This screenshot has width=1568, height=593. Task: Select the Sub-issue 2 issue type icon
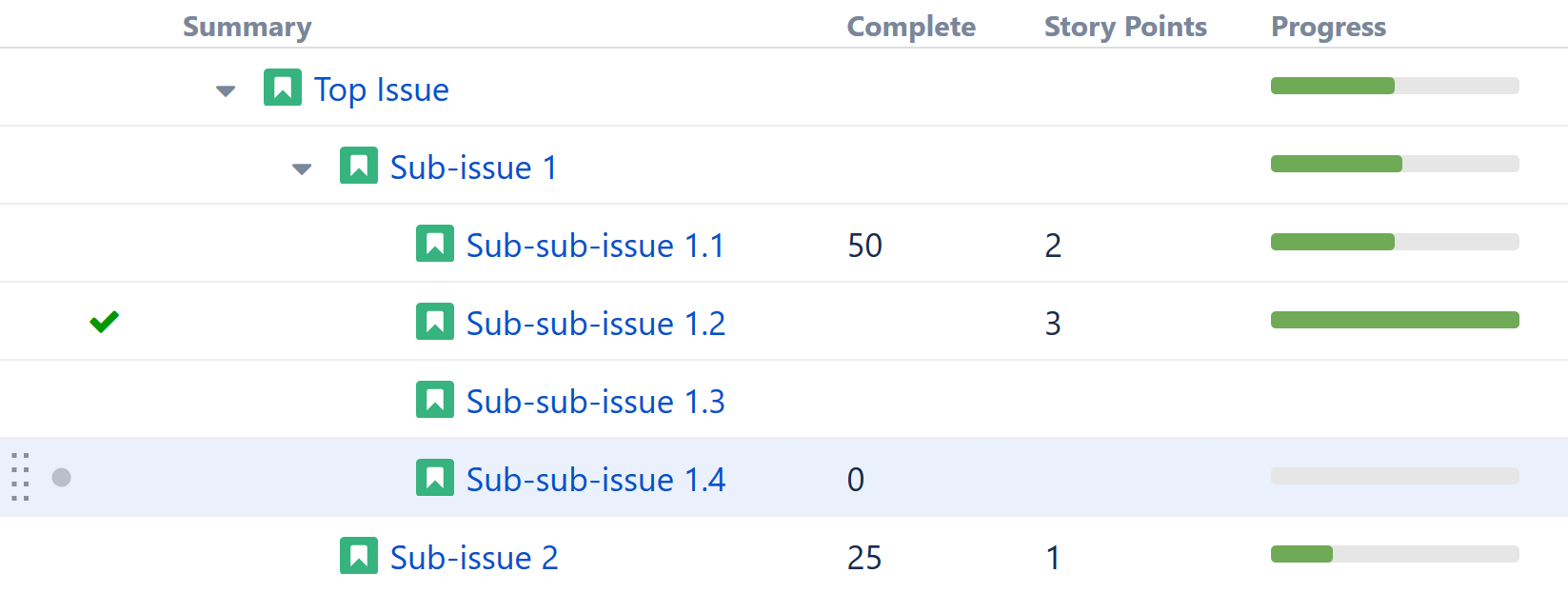[x=359, y=556]
